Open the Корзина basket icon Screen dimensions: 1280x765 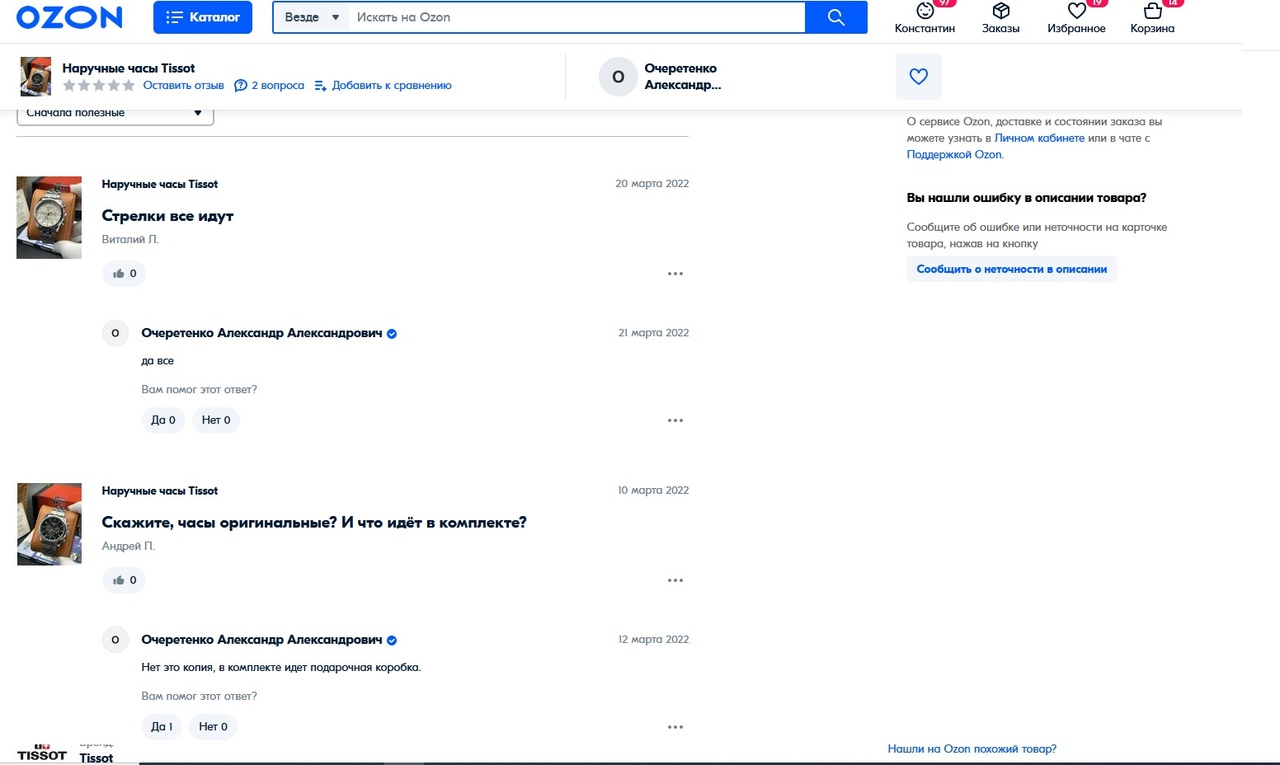(1153, 10)
